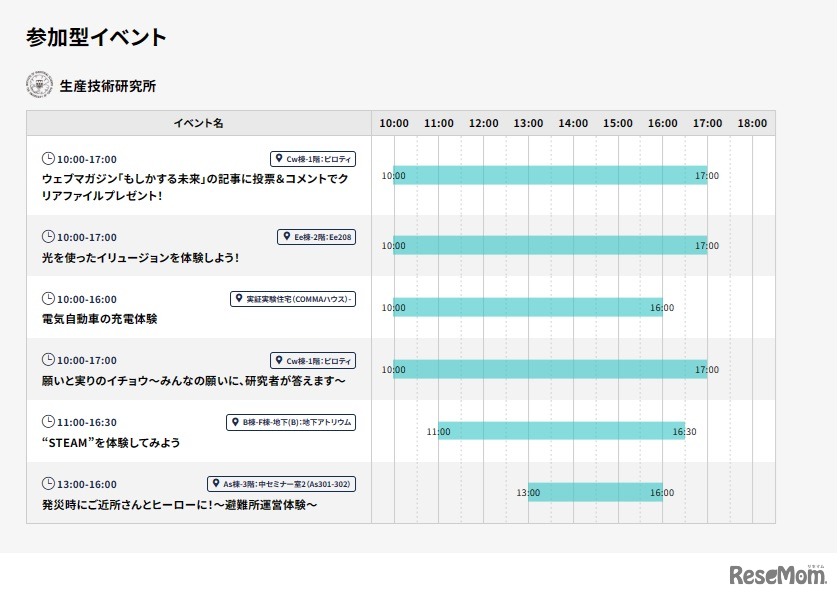Click the 13:00-16:00 避難所運営体験 timeline bar
Screen dimensions: 840x598
[595, 492]
